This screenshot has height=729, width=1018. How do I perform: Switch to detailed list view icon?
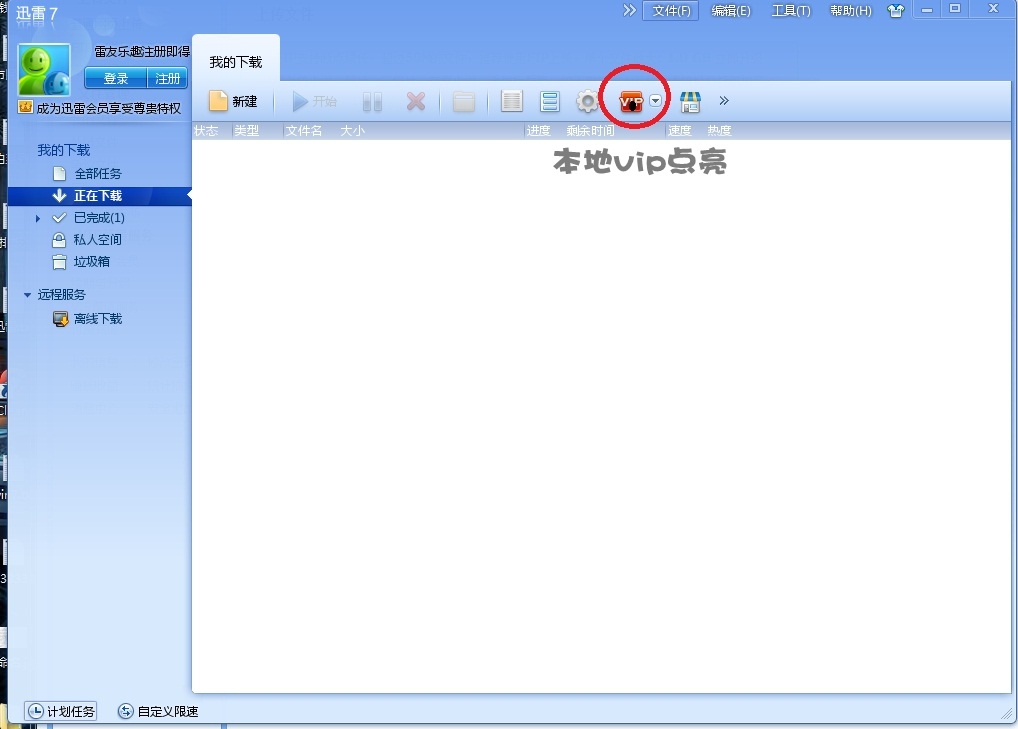512,101
